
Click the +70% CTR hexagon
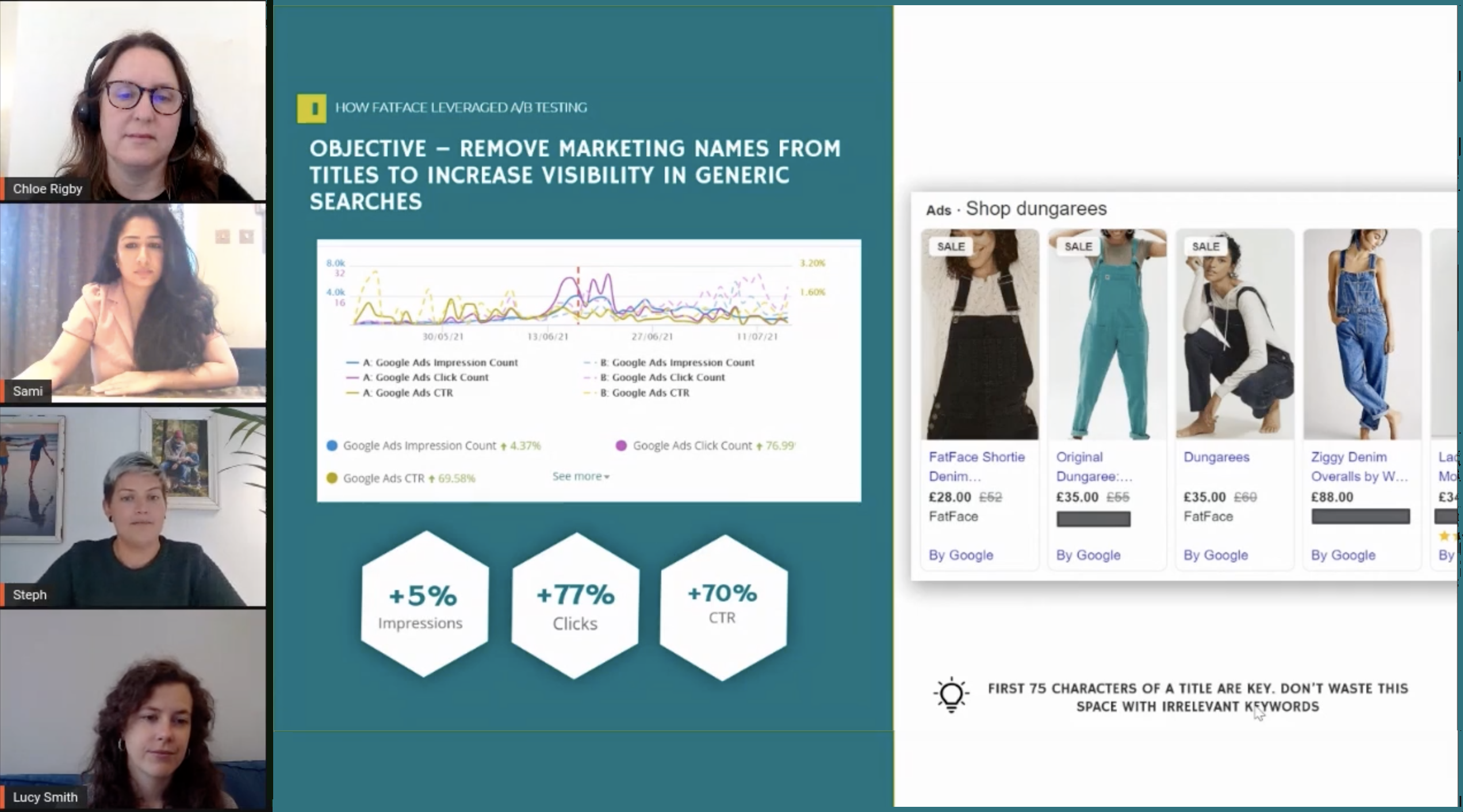pos(723,607)
